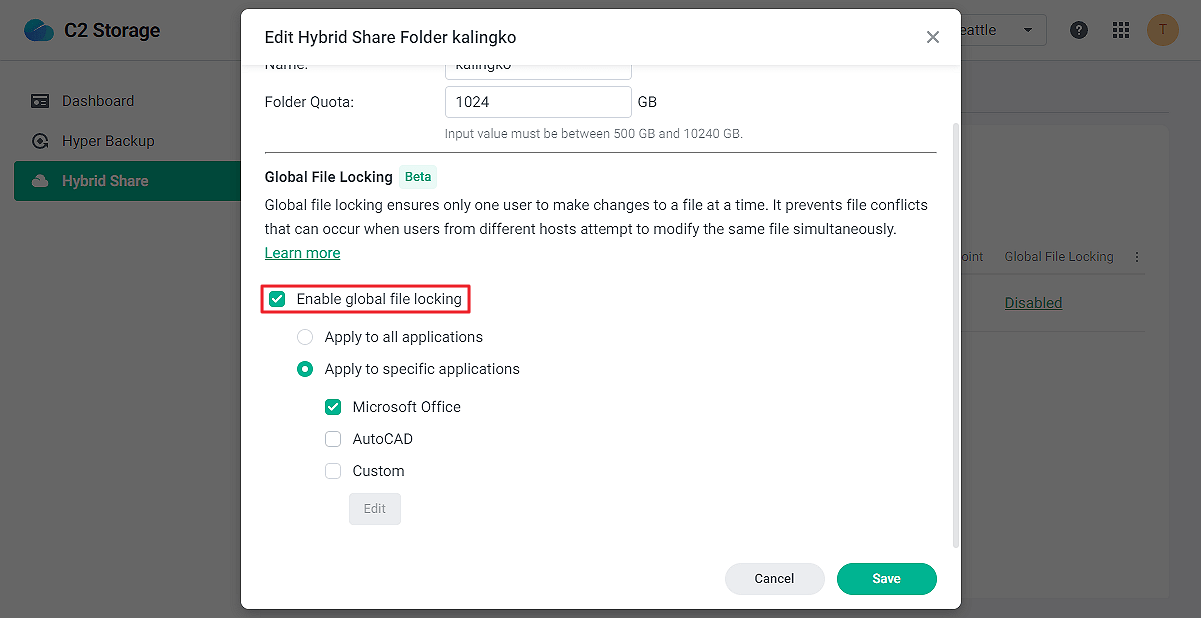Click the Learn more link
The width and height of the screenshot is (1201, 618).
(302, 252)
